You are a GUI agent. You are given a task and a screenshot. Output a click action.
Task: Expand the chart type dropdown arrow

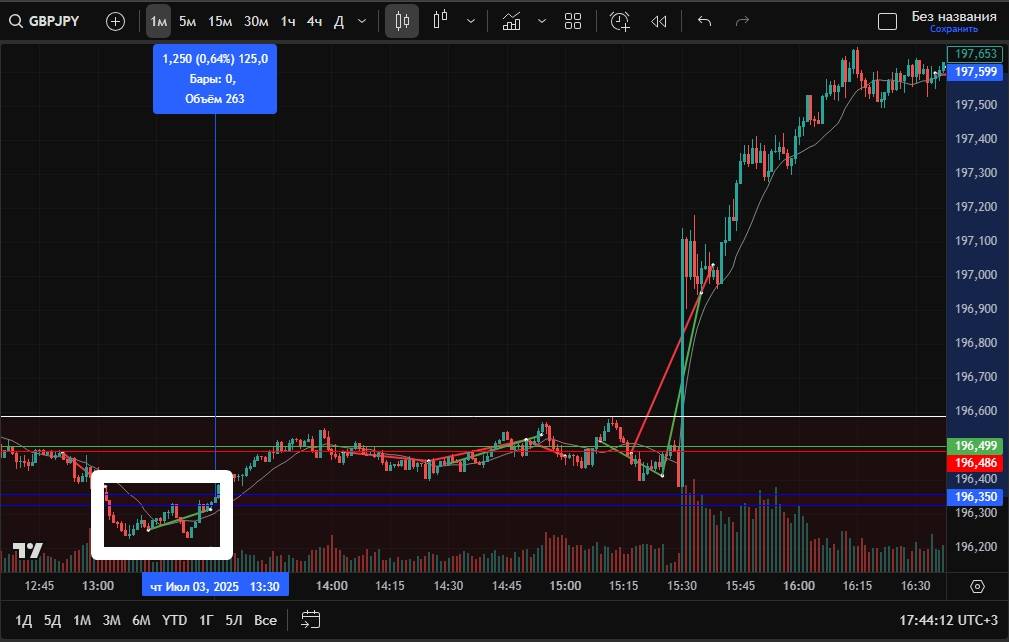pyautogui.click(x=471, y=21)
